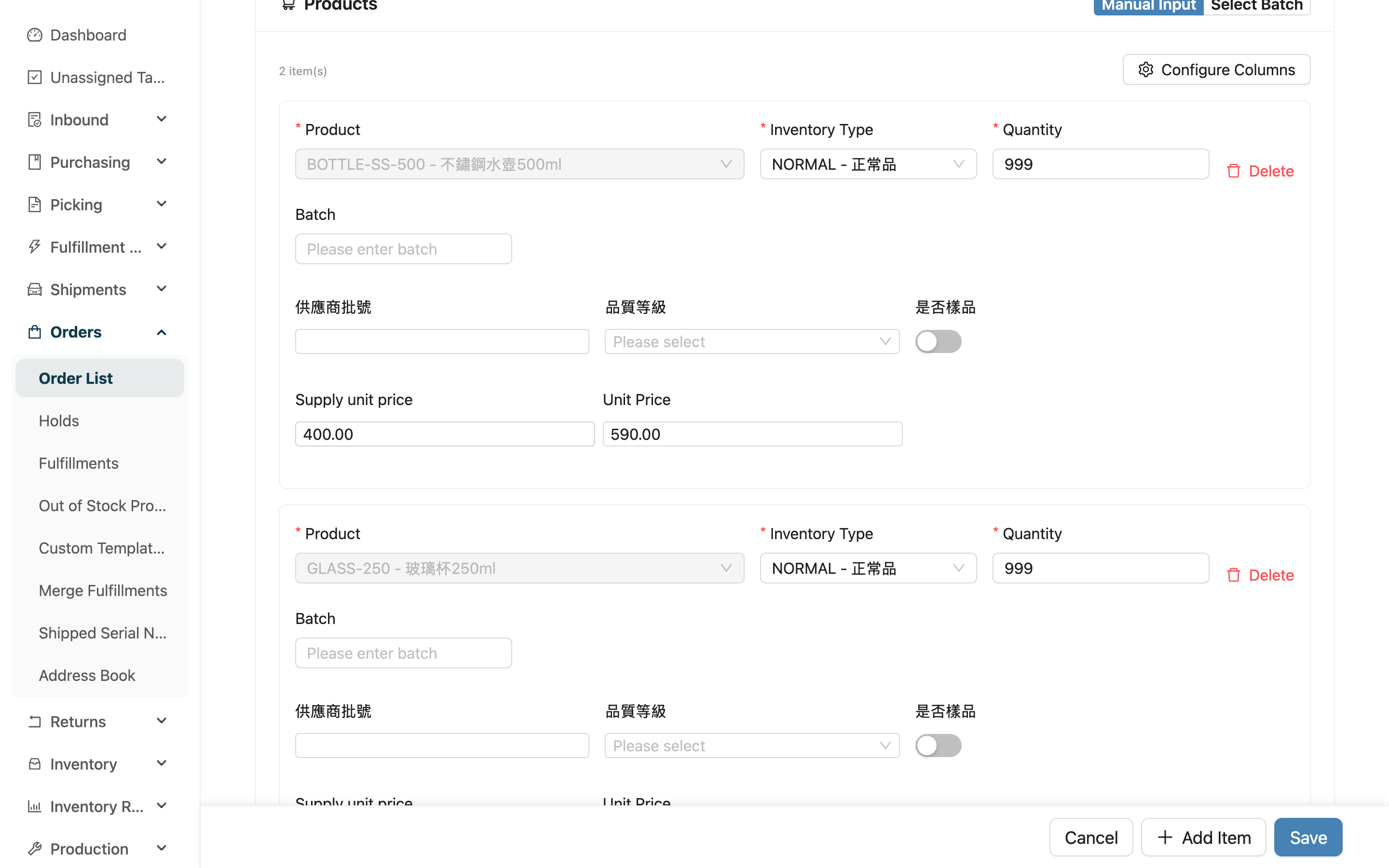Switch to Select Batch tab
This screenshot has width=1389, height=868.
[1256, 6]
